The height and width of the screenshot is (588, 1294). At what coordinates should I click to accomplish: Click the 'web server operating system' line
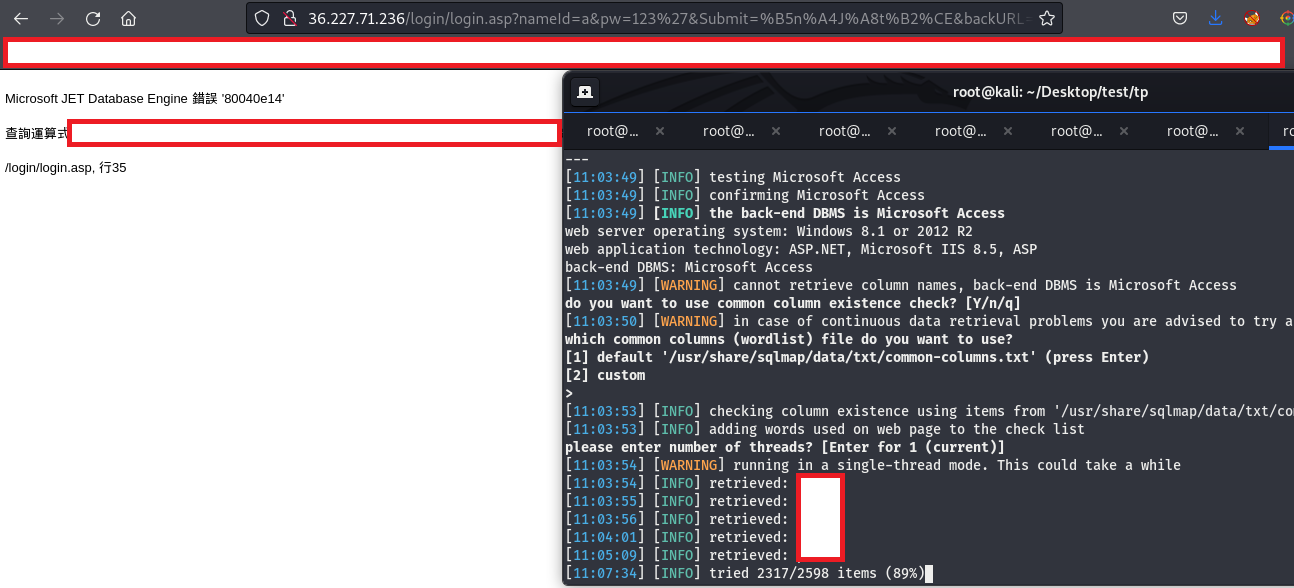click(x=769, y=231)
